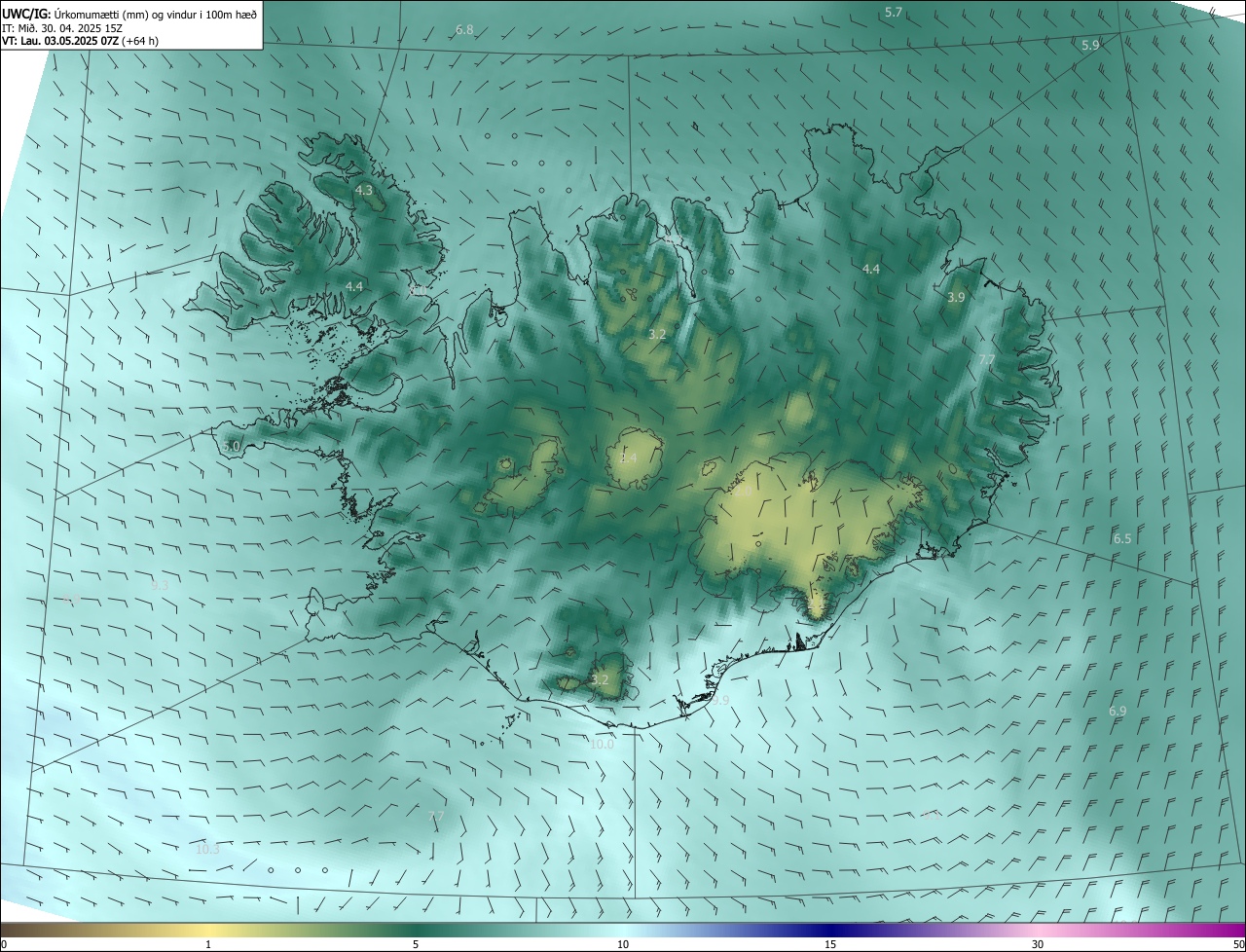The image size is (1246, 952).
Task: Click the 0 tick on the colorbar
Action: [x=4, y=945]
